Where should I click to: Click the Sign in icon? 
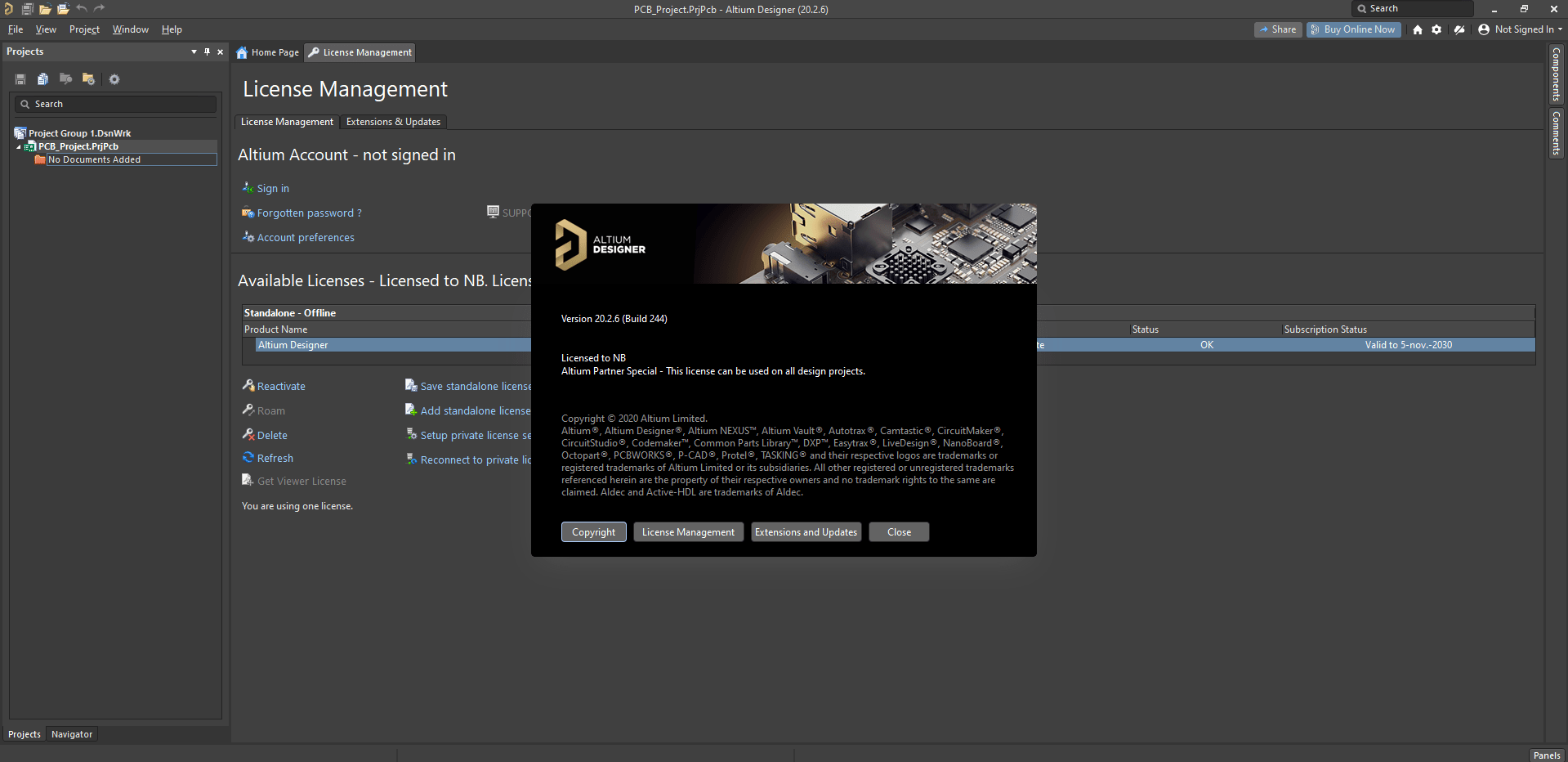(x=248, y=188)
